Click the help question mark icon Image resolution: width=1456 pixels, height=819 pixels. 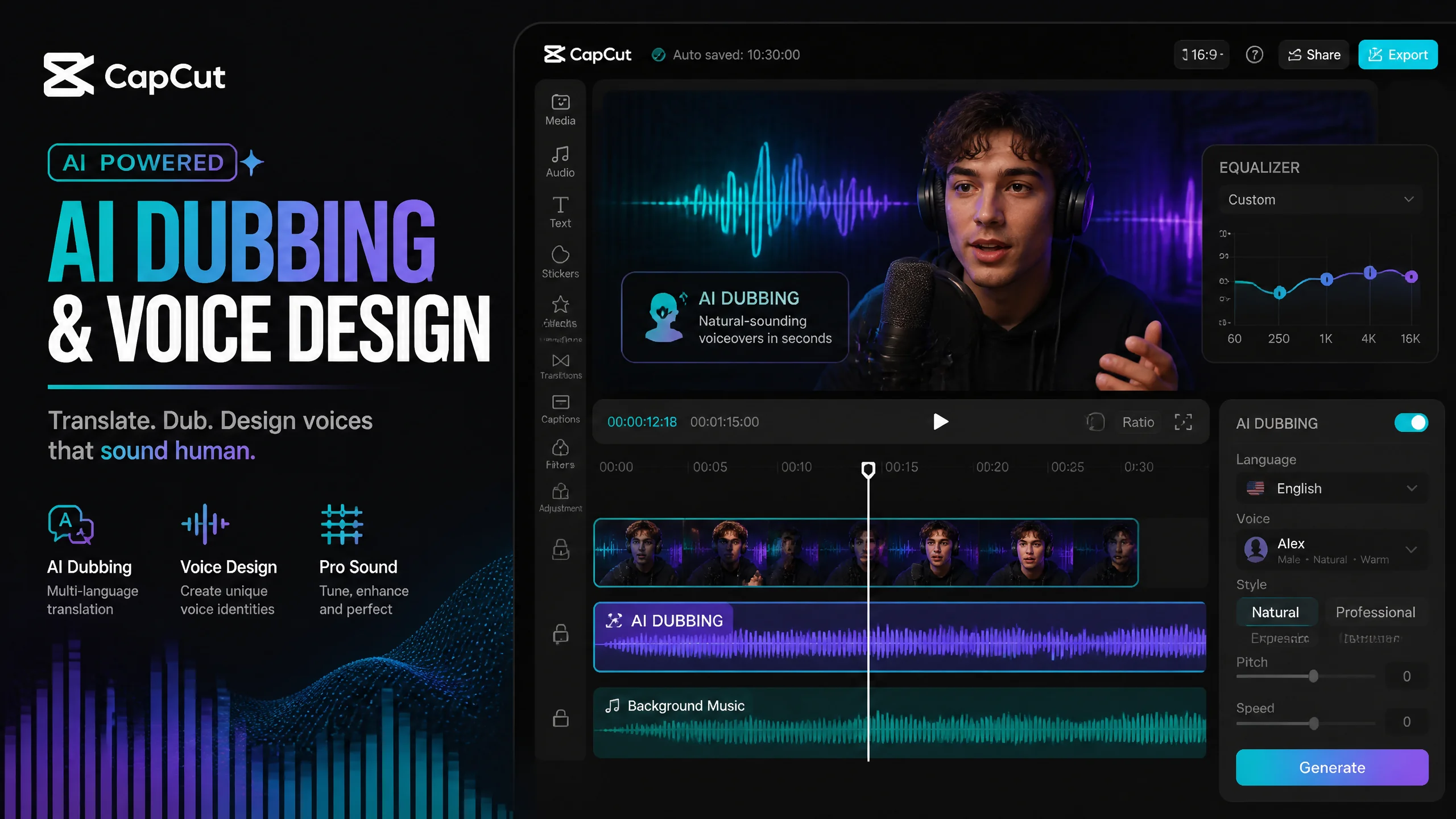(x=1254, y=55)
